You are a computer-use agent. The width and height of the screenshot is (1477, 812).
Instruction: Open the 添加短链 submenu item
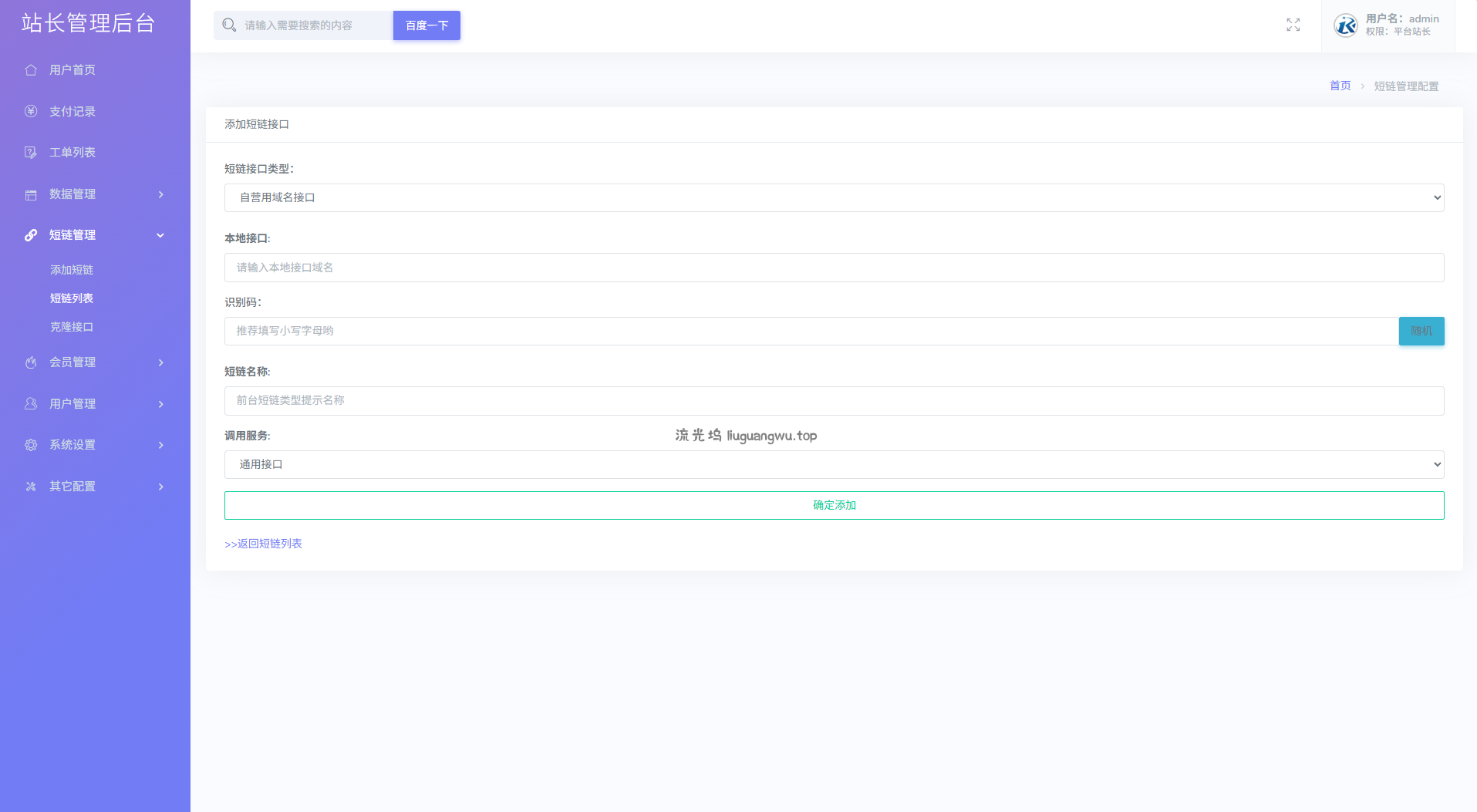pos(72,270)
